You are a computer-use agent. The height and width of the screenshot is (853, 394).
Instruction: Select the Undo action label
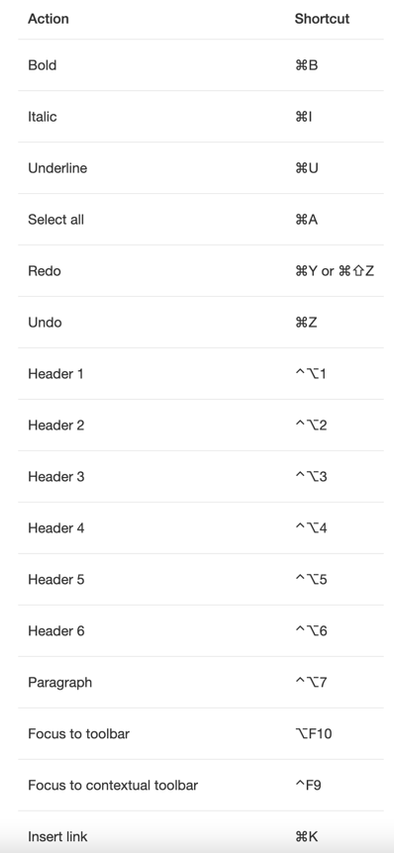pyautogui.click(x=45, y=322)
